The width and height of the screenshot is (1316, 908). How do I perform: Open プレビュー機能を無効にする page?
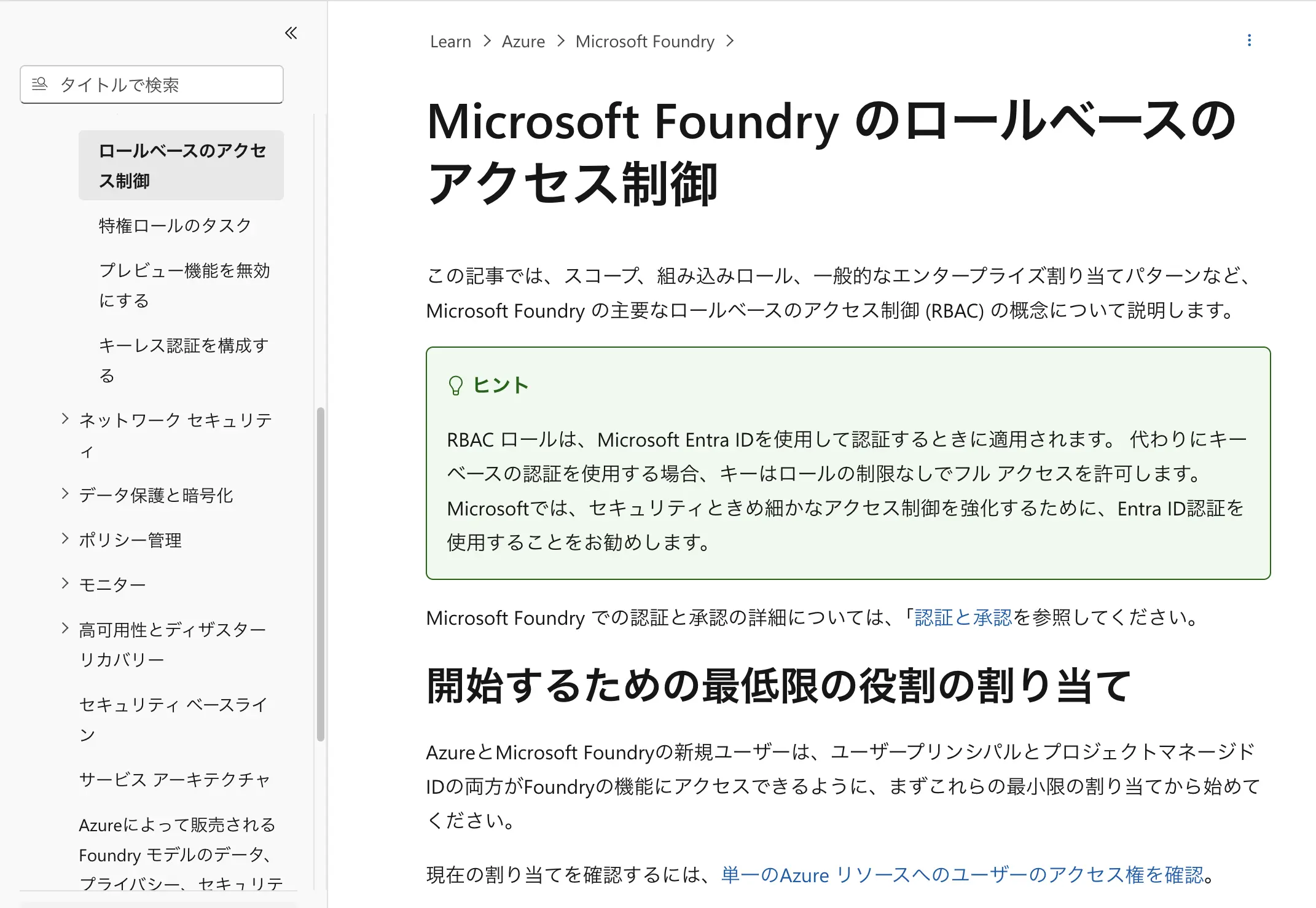pyautogui.click(x=184, y=285)
